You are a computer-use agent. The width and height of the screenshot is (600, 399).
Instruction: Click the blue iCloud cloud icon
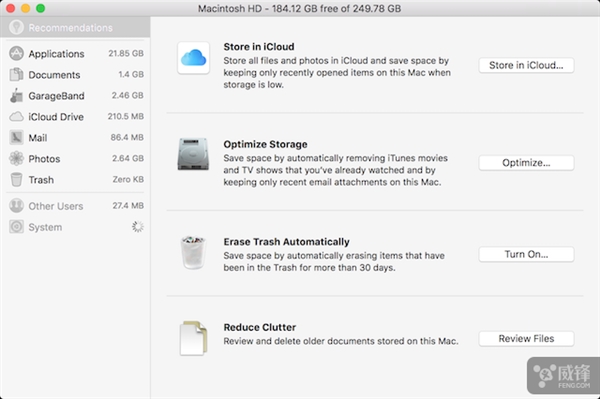(x=193, y=58)
